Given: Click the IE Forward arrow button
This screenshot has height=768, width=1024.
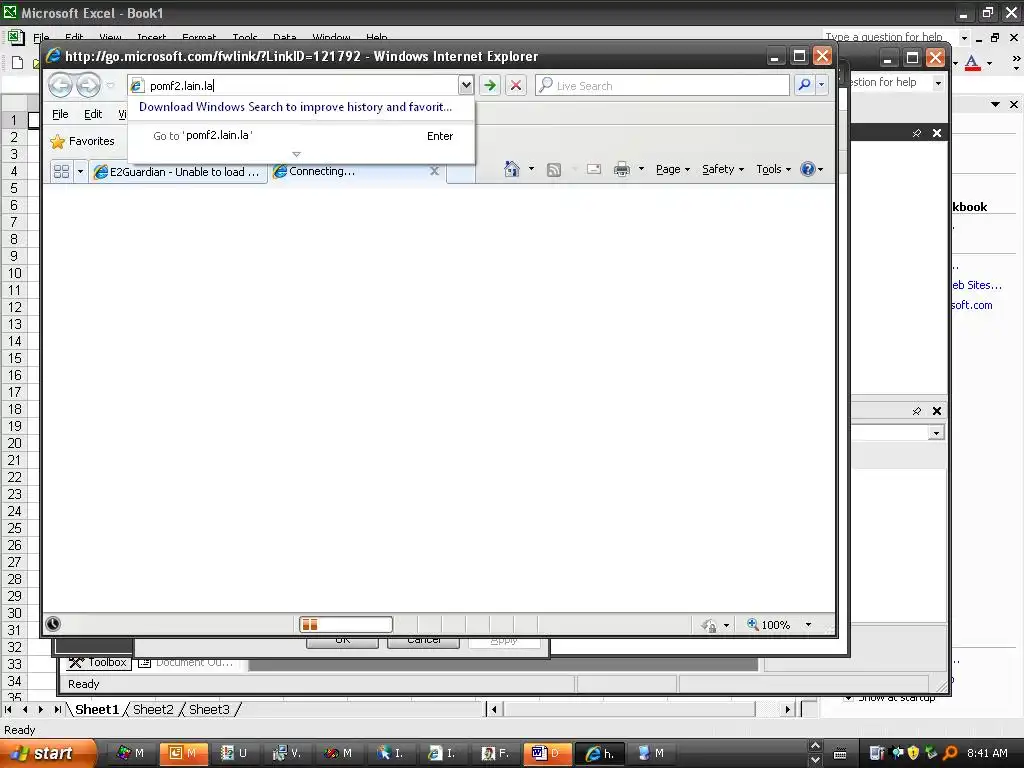Looking at the screenshot, I should [x=88, y=85].
